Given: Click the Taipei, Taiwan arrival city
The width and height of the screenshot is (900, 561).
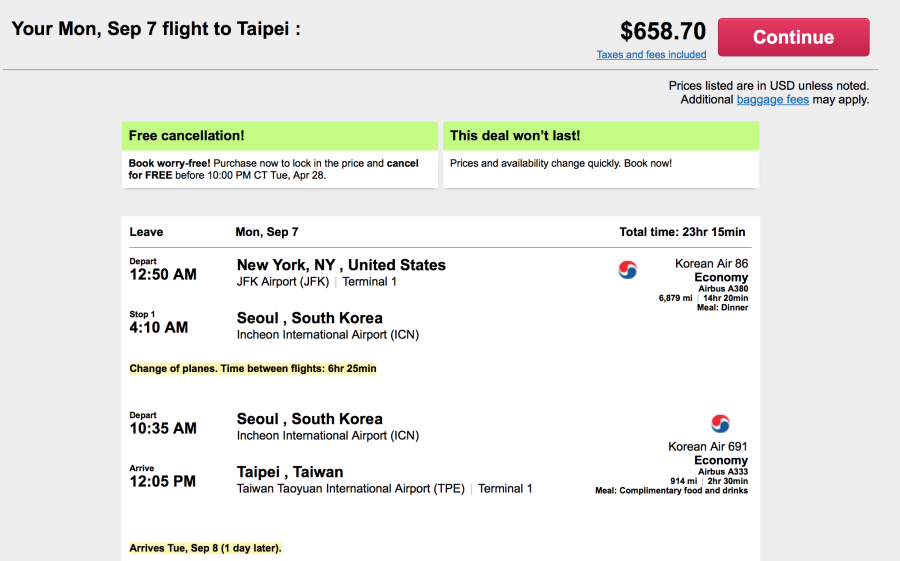Looking at the screenshot, I should click(x=290, y=472).
